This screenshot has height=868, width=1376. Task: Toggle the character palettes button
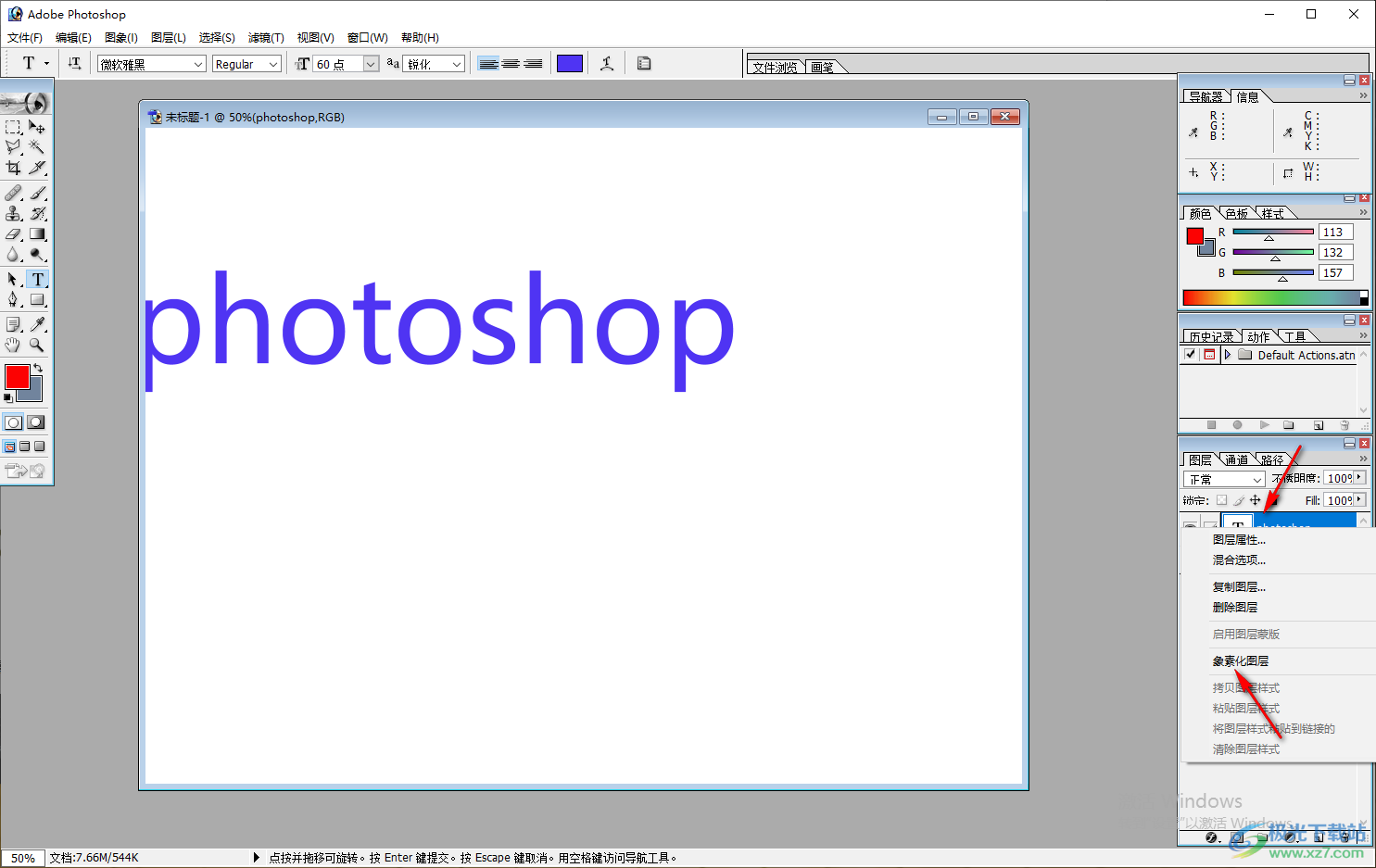(644, 63)
